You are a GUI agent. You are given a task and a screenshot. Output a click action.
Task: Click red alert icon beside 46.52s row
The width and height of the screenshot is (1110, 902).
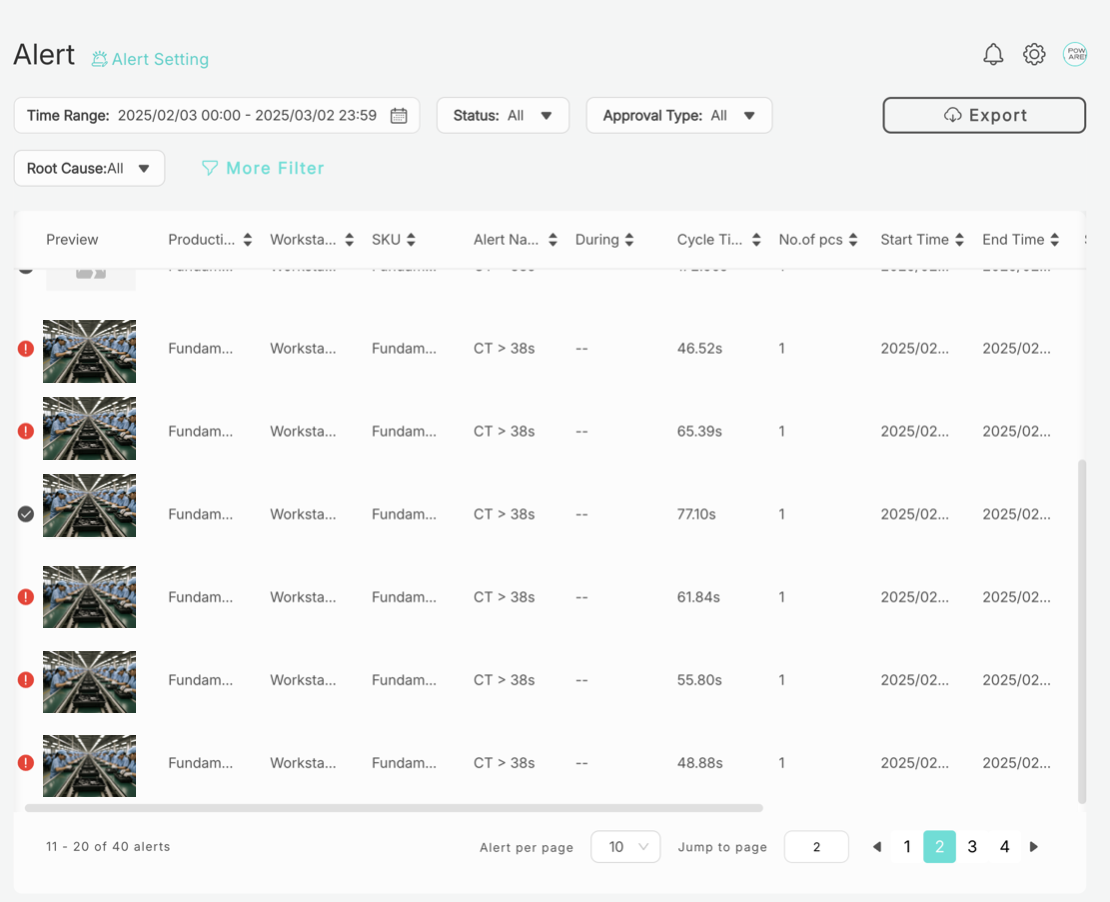pyautogui.click(x=25, y=348)
